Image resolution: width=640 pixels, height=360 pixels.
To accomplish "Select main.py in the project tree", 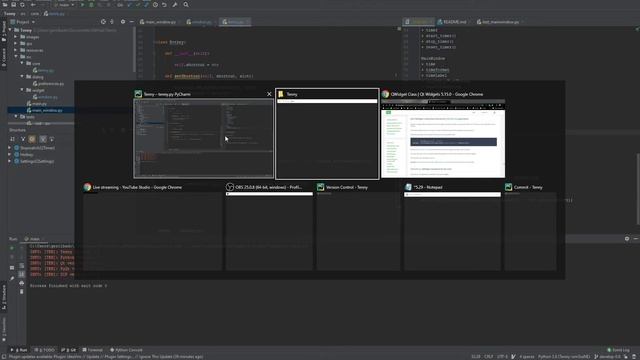I will [37, 104].
